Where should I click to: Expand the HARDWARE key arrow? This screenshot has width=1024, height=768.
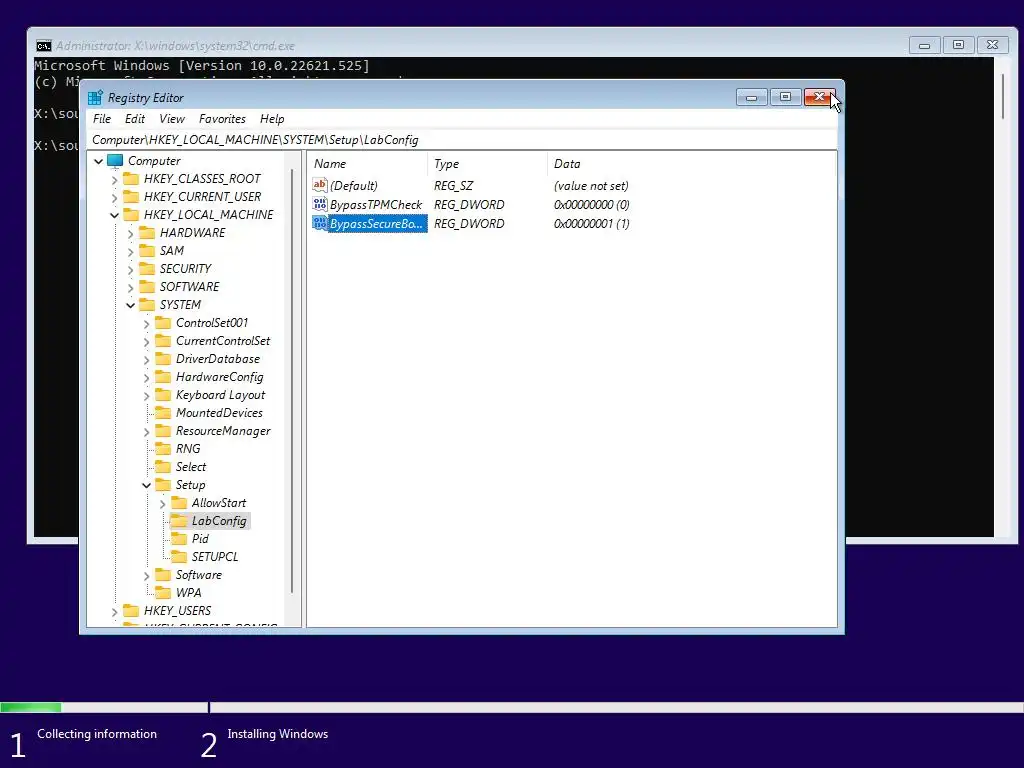click(130, 233)
